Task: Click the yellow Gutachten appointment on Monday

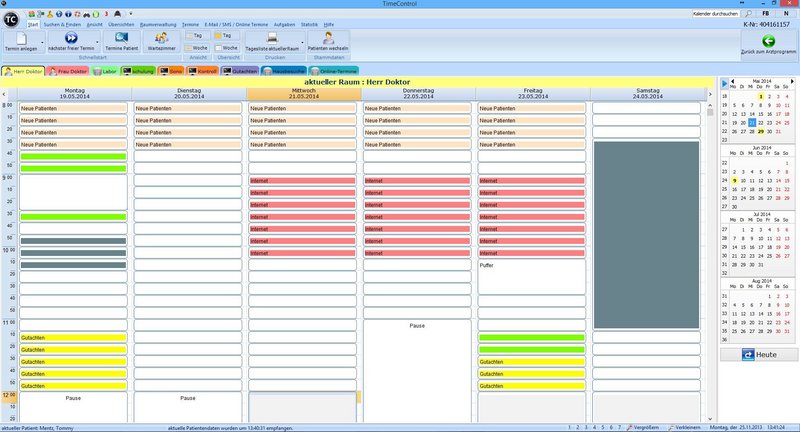Action: coord(74,338)
